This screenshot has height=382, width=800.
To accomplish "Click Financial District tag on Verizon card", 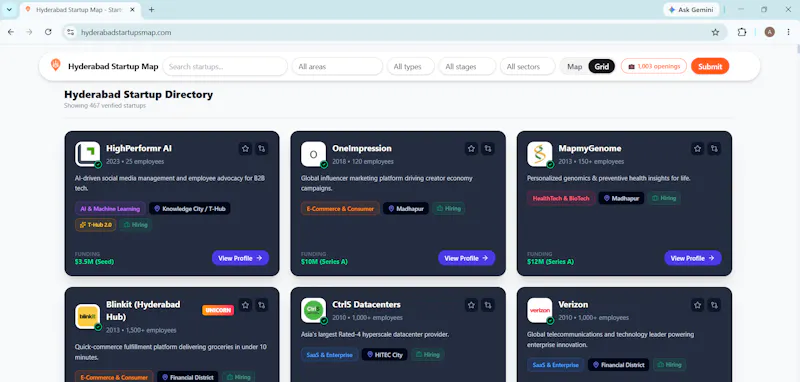I will 618,365.
